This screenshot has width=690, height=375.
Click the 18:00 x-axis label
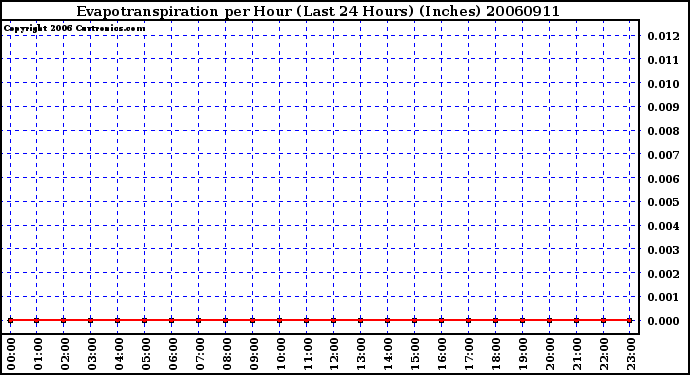pos(496,354)
